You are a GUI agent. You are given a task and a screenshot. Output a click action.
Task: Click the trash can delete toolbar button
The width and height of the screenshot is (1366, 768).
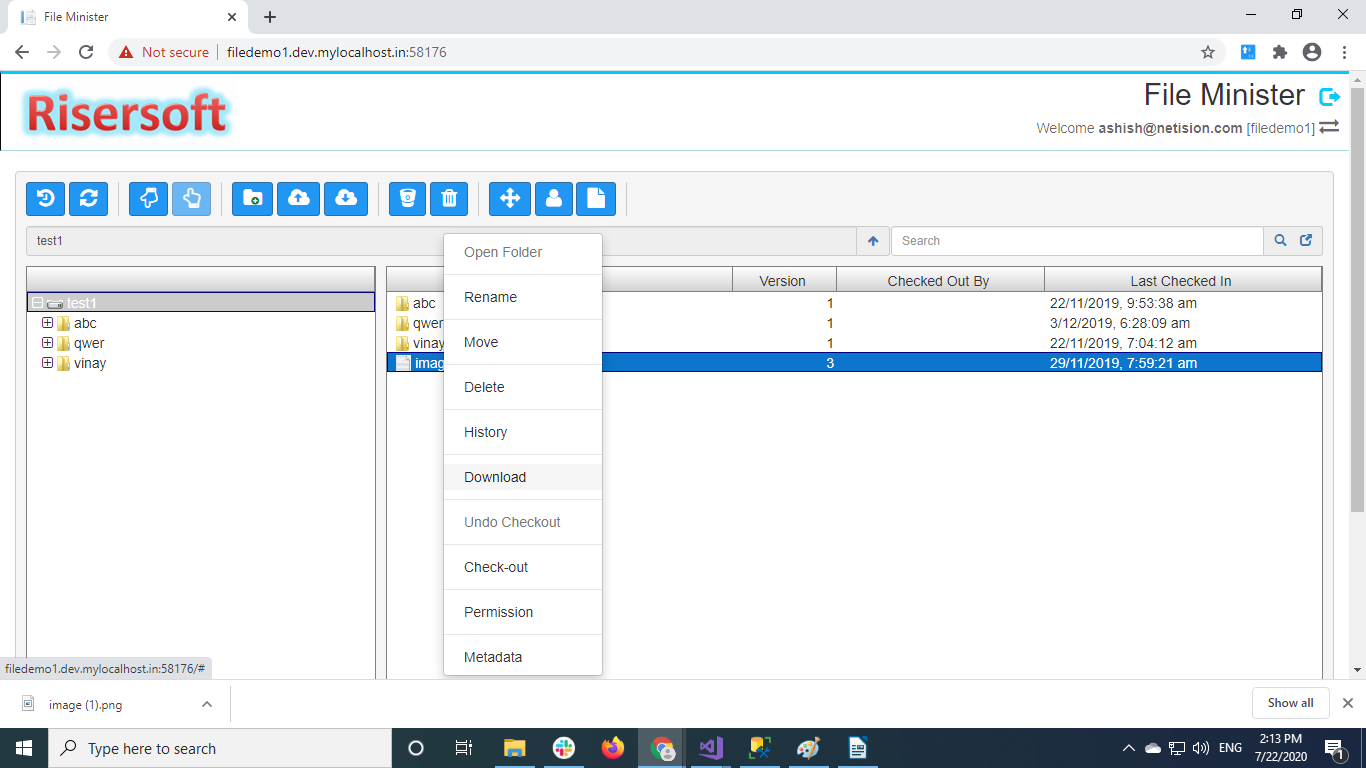click(449, 199)
